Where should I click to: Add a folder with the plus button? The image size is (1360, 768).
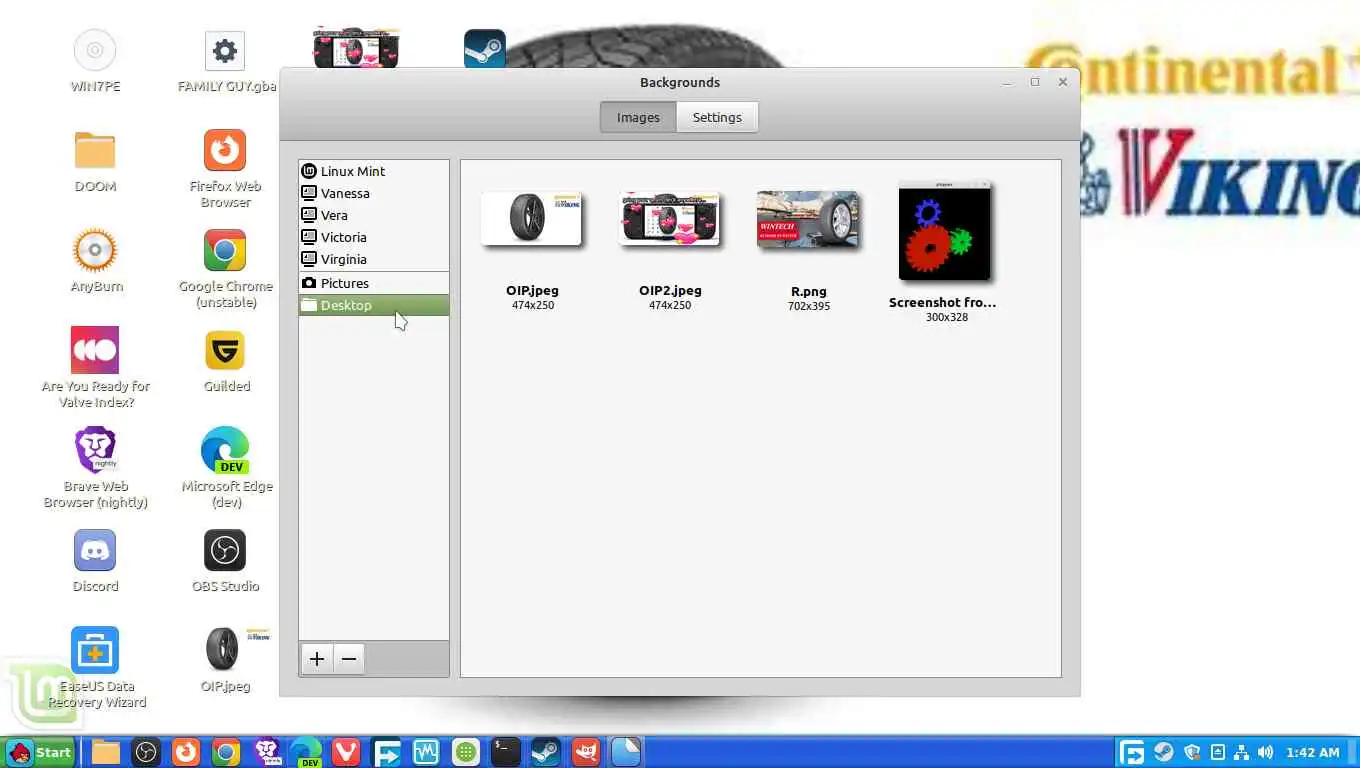point(317,658)
